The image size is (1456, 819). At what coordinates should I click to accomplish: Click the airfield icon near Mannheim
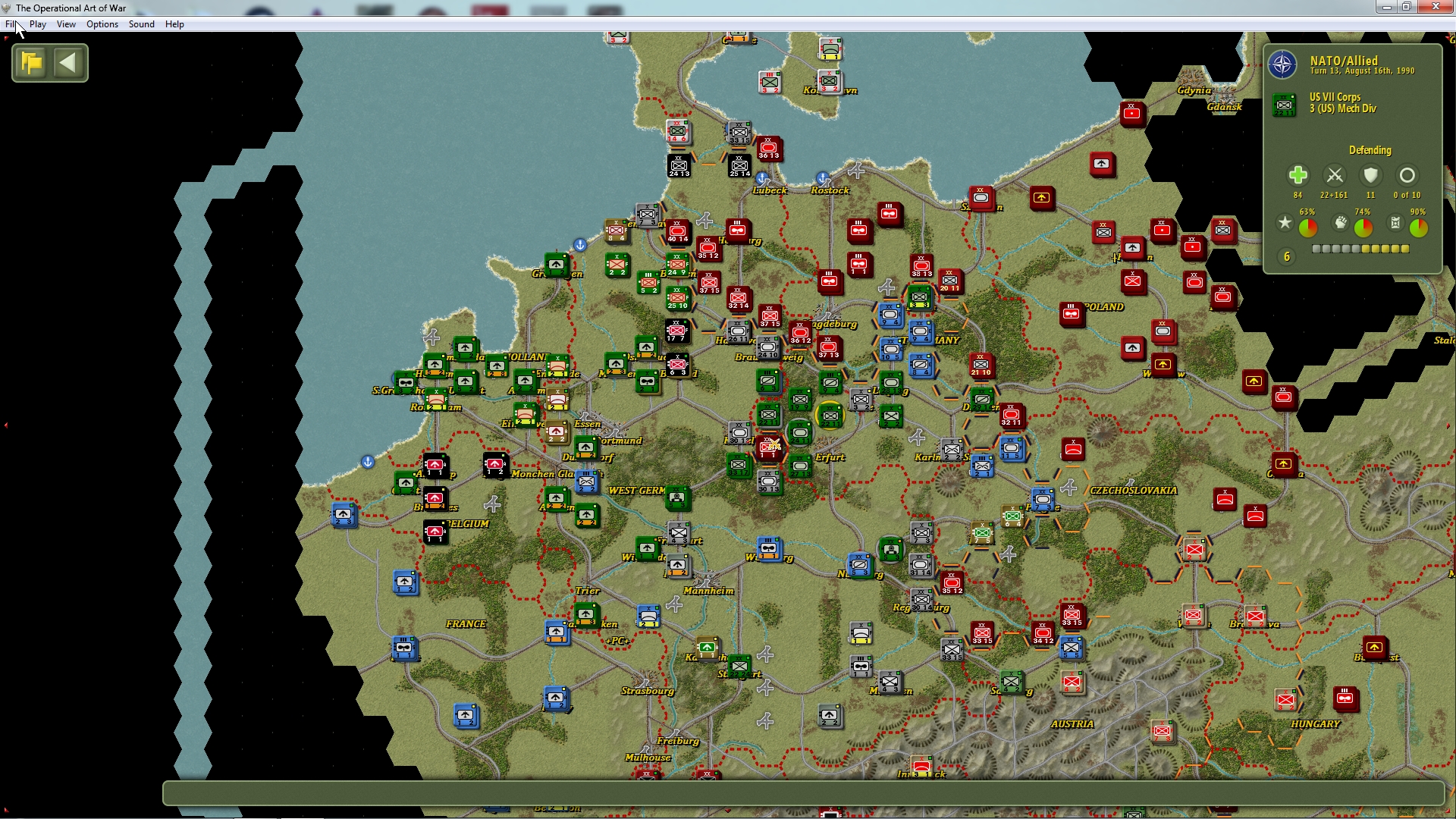tap(674, 604)
